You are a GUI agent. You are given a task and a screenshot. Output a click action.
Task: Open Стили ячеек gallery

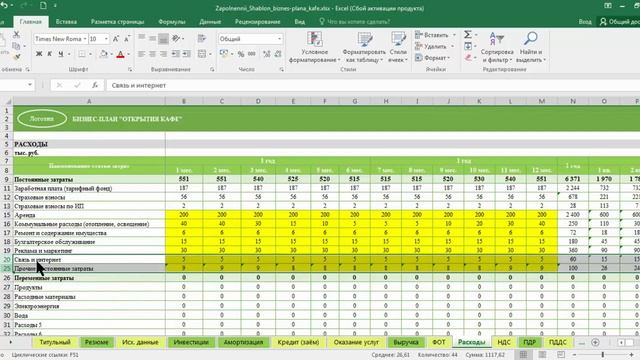click(x=398, y=47)
